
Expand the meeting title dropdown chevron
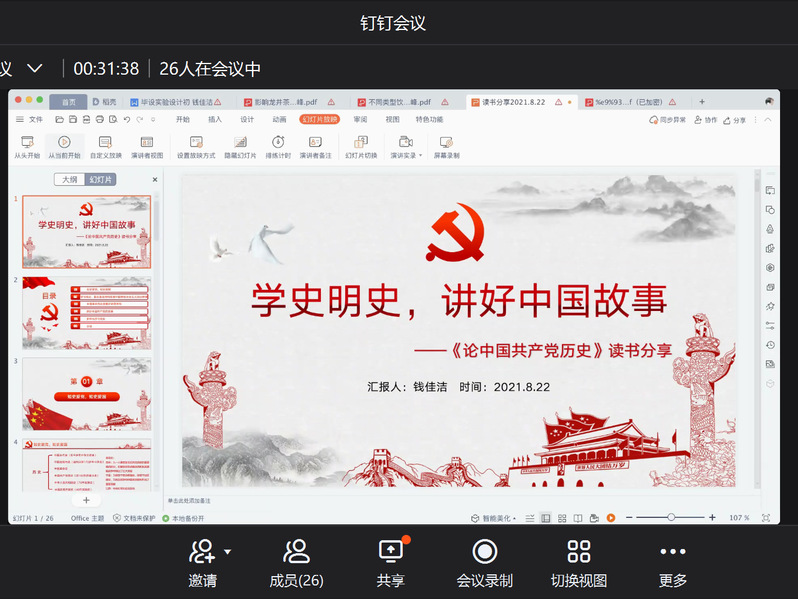point(35,68)
